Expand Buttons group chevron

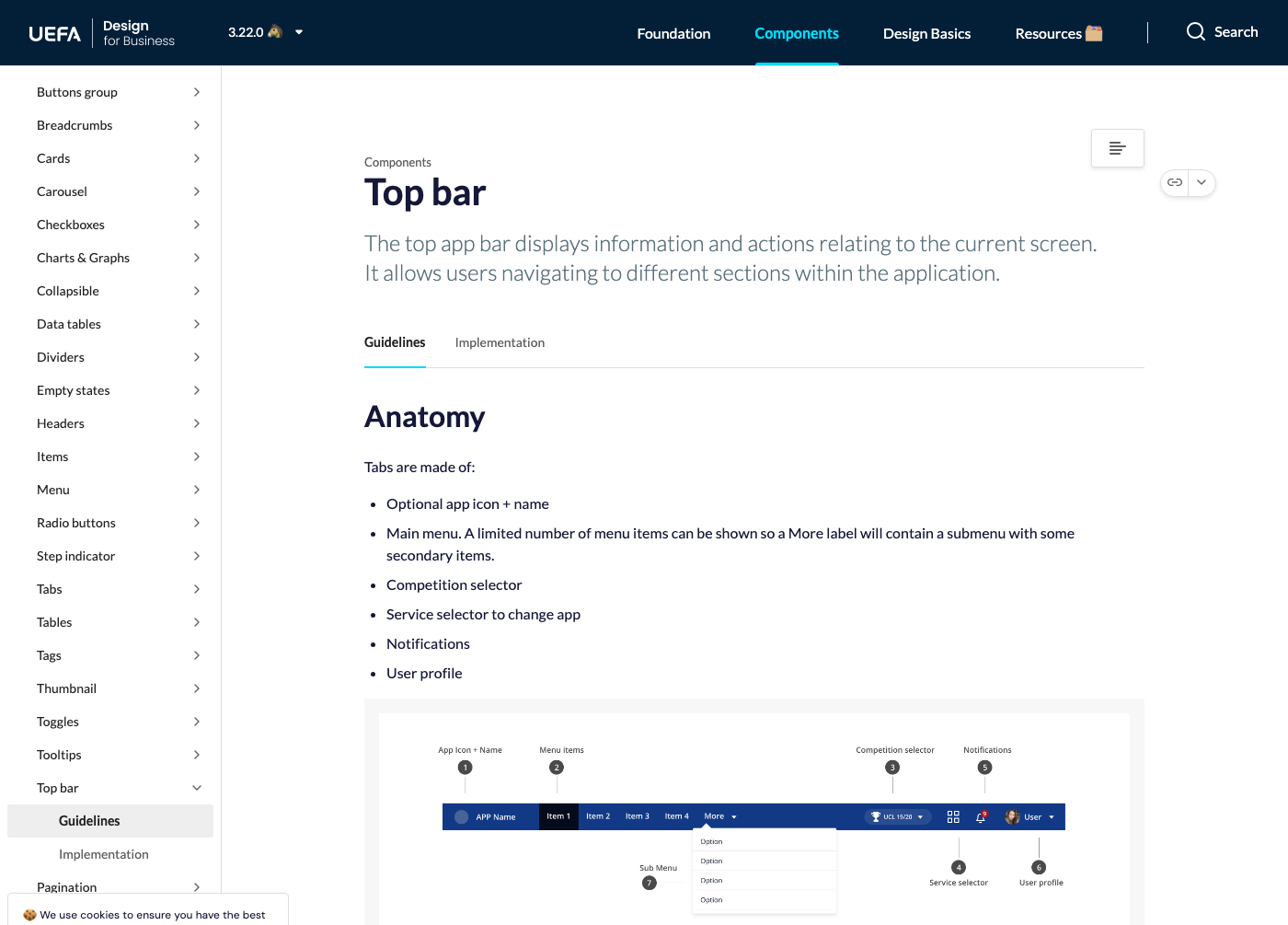[197, 92]
